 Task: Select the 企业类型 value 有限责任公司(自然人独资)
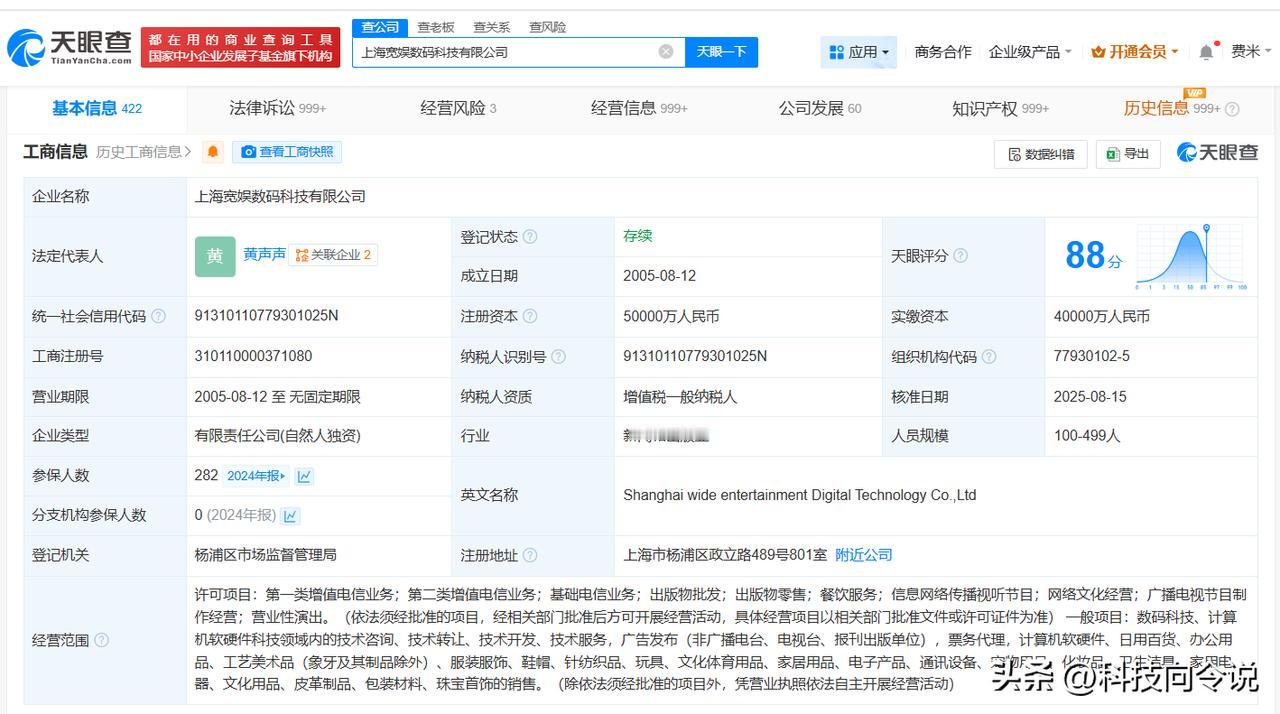click(x=277, y=436)
